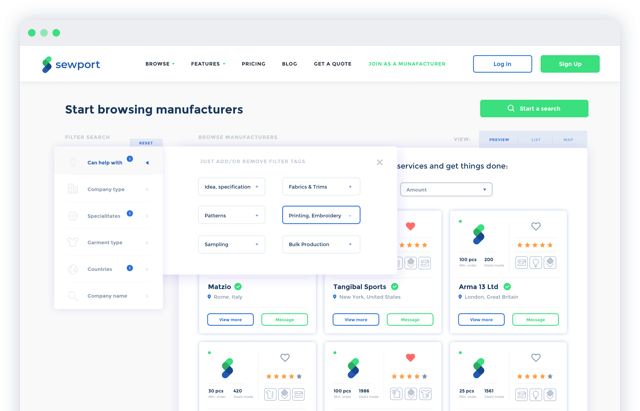640x411 pixels.
Task: Favorite Arma 13 Ltd with heart
Action: [x=536, y=227]
